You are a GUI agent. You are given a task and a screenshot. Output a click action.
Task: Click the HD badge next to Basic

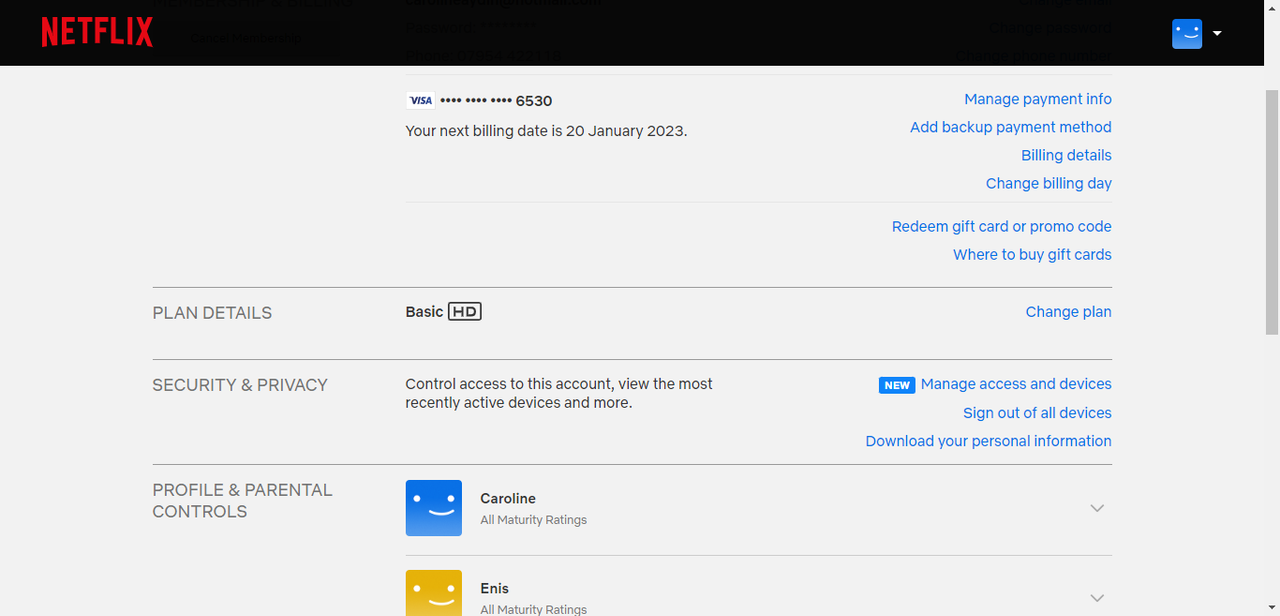click(465, 312)
